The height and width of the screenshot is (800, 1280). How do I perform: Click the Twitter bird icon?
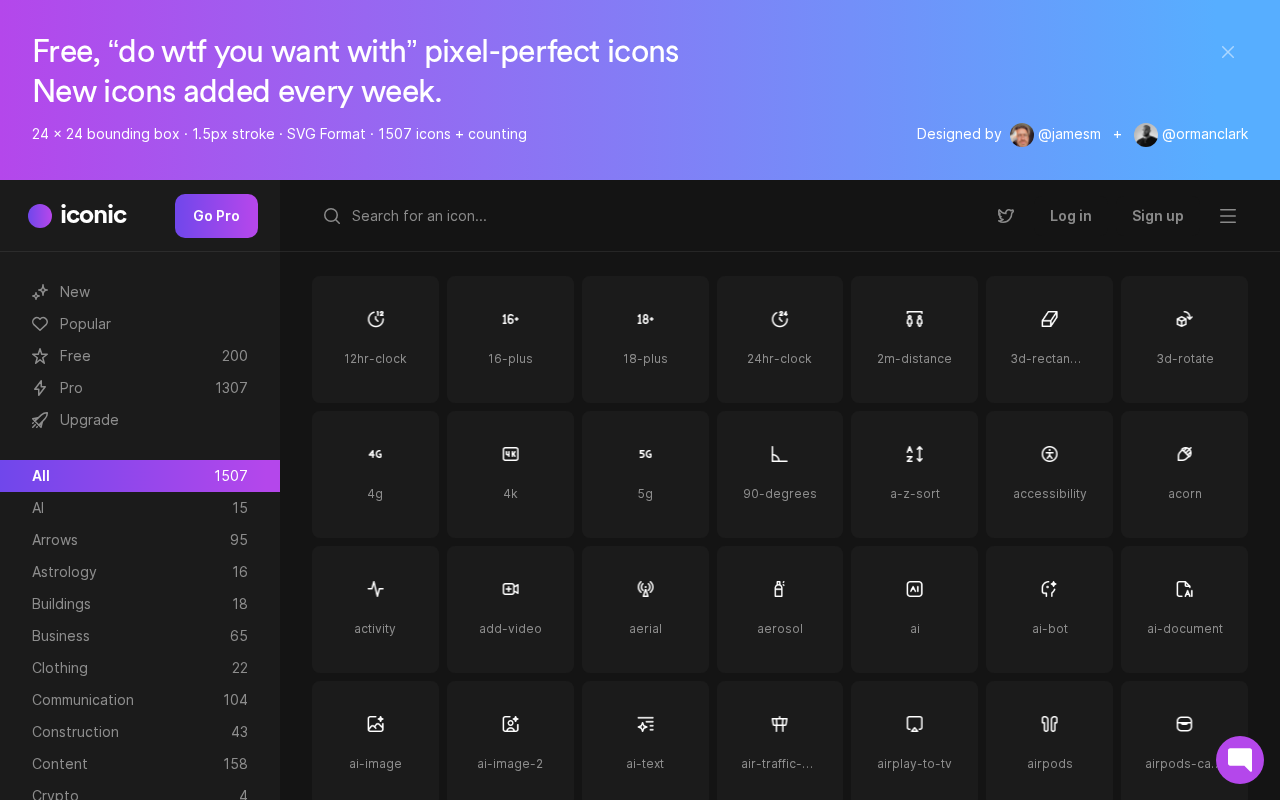coord(1006,216)
